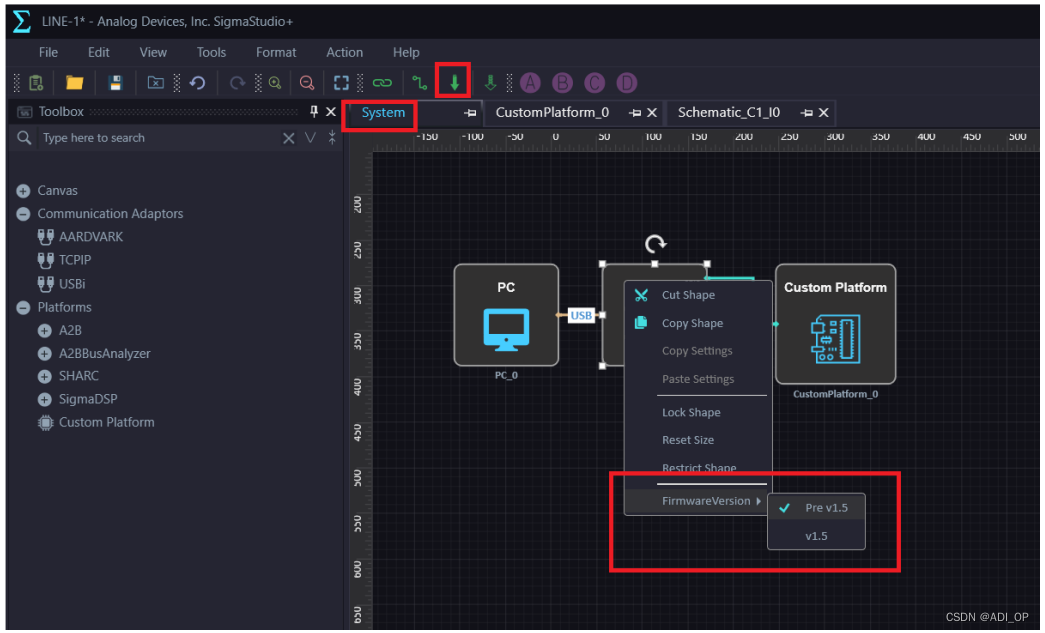Screen dimensions: 1045x633
Task: Click the toolbox collapse-all arrows icon
Action: [x=332, y=138]
